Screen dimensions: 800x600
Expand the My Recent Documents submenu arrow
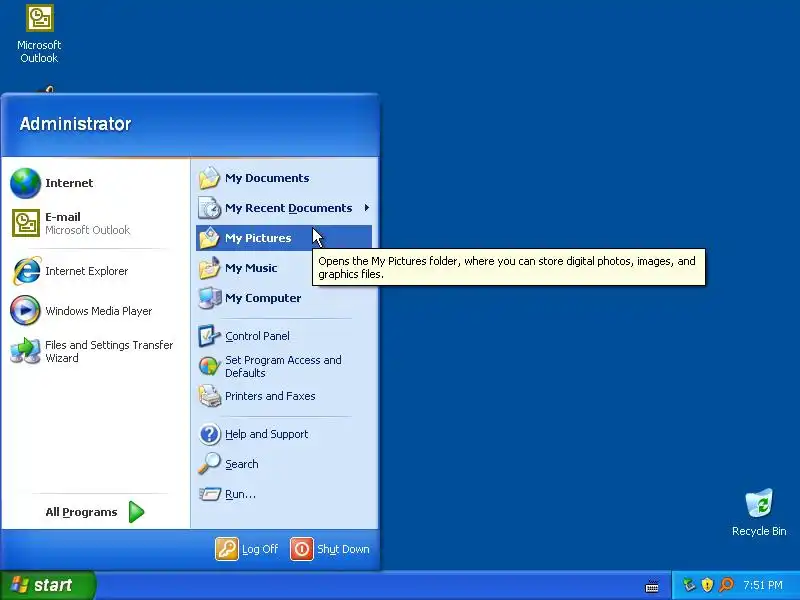[366, 208]
